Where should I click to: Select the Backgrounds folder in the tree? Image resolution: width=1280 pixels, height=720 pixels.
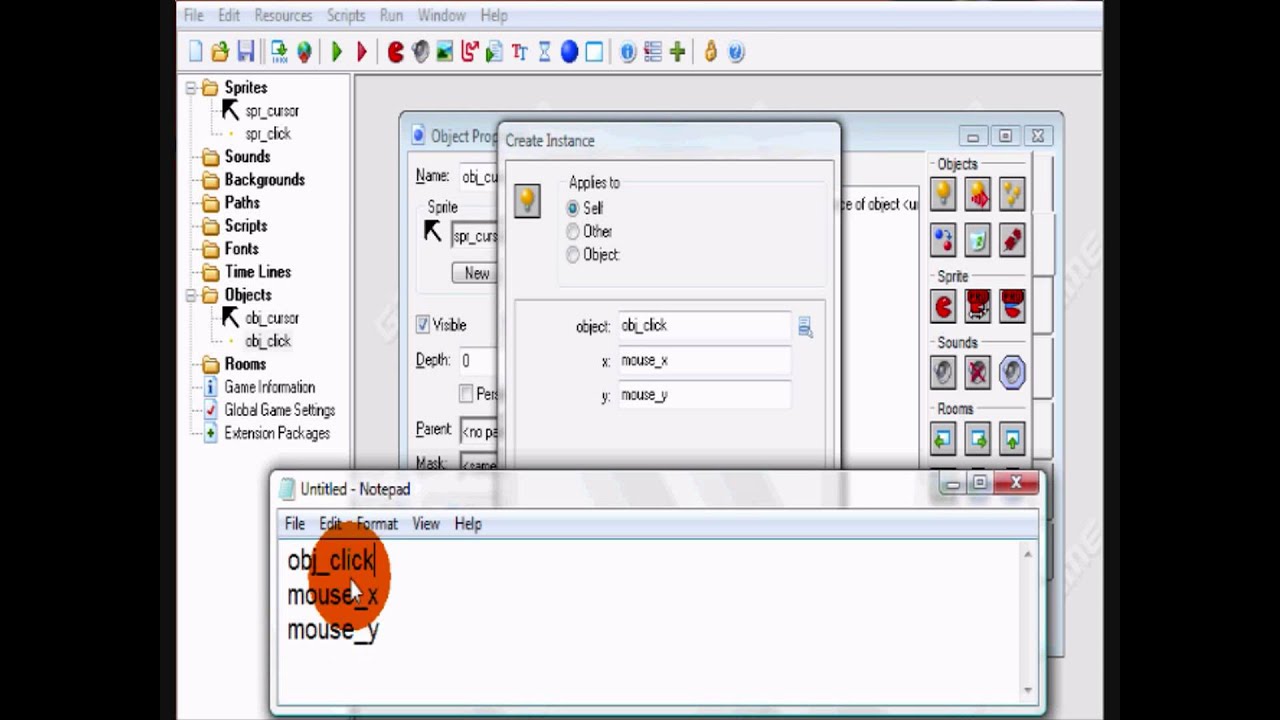point(264,180)
